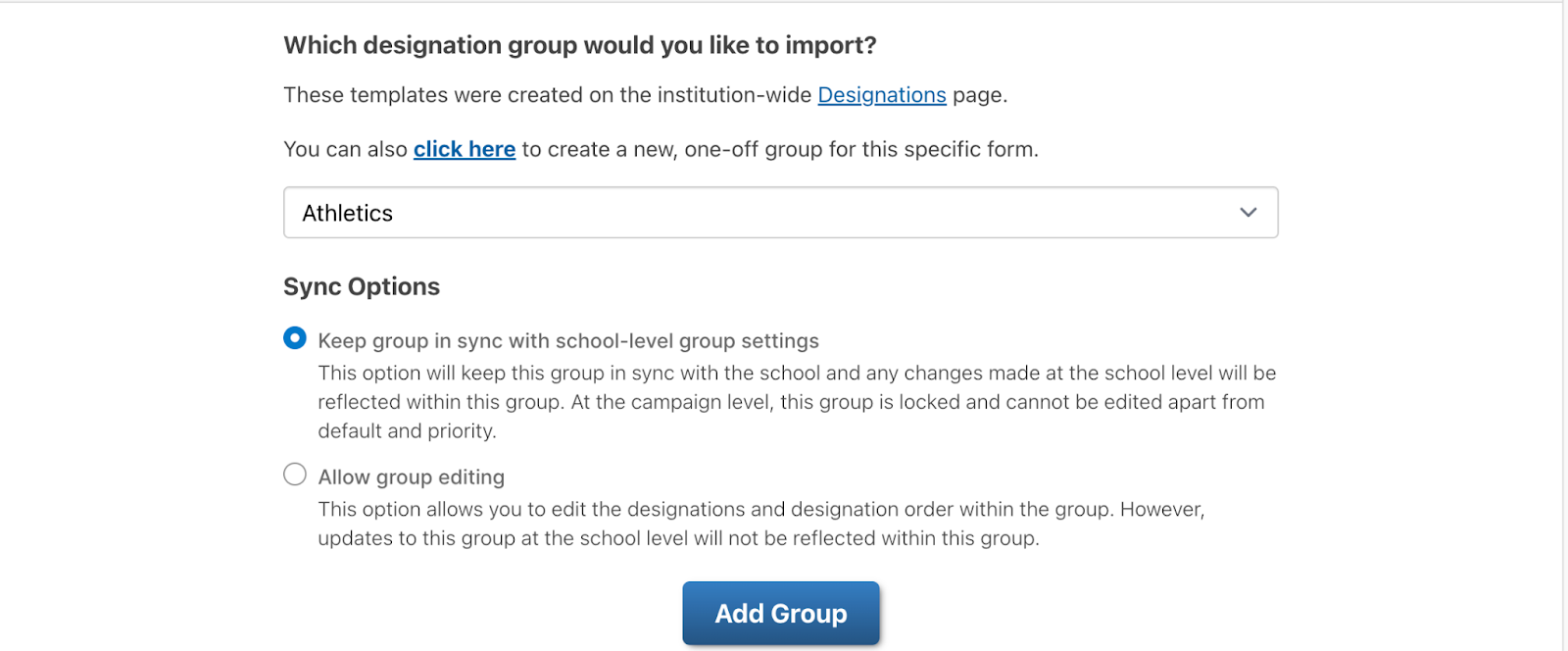Click the Sync Options heading
This screenshot has width=1568, height=651.
[362, 286]
